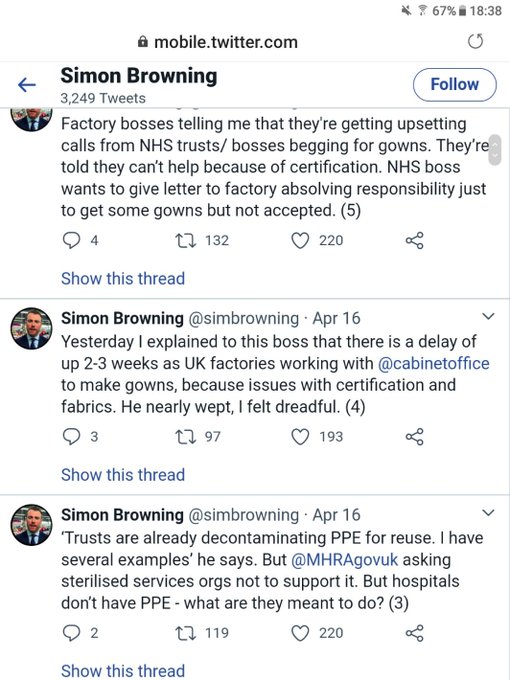This screenshot has height=680, width=510.
Task: Reply to the tweet ending (4)
Action: pyautogui.click(x=72, y=437)
